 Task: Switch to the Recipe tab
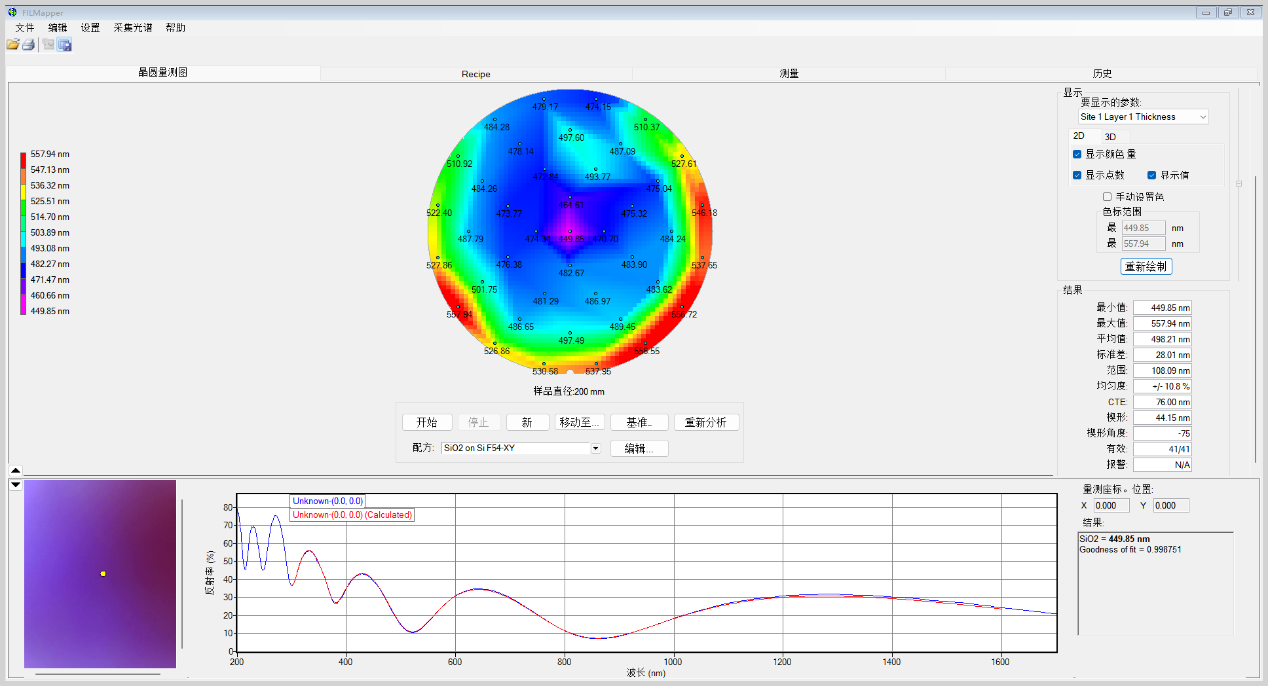pos(476,74)
